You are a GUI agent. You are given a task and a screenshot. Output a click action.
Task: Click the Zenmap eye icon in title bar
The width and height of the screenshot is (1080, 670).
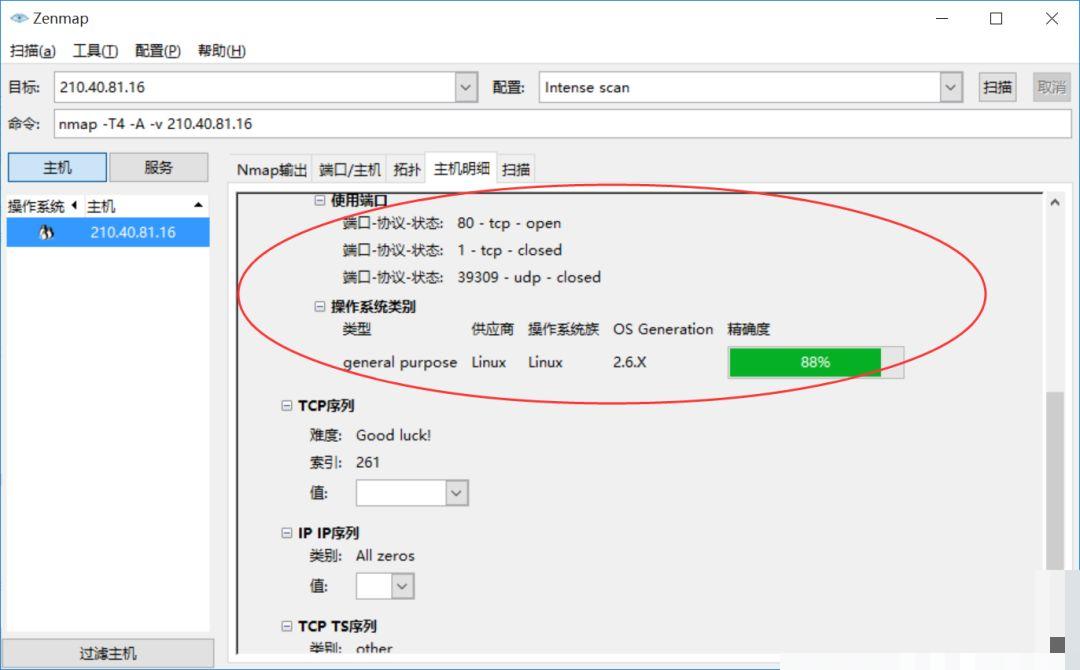[x=19, y=18]
